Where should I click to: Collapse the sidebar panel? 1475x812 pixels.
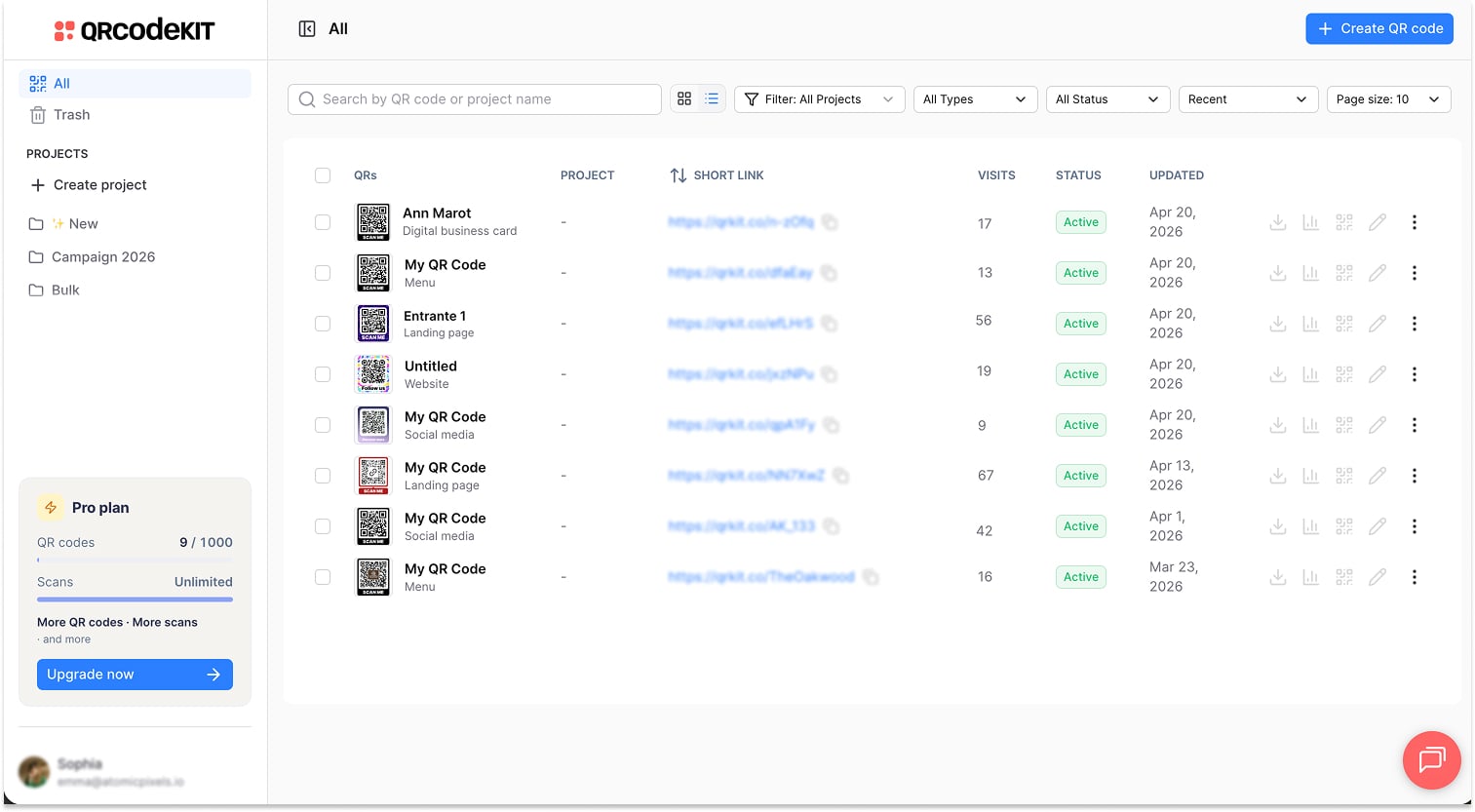click(307, 29)
